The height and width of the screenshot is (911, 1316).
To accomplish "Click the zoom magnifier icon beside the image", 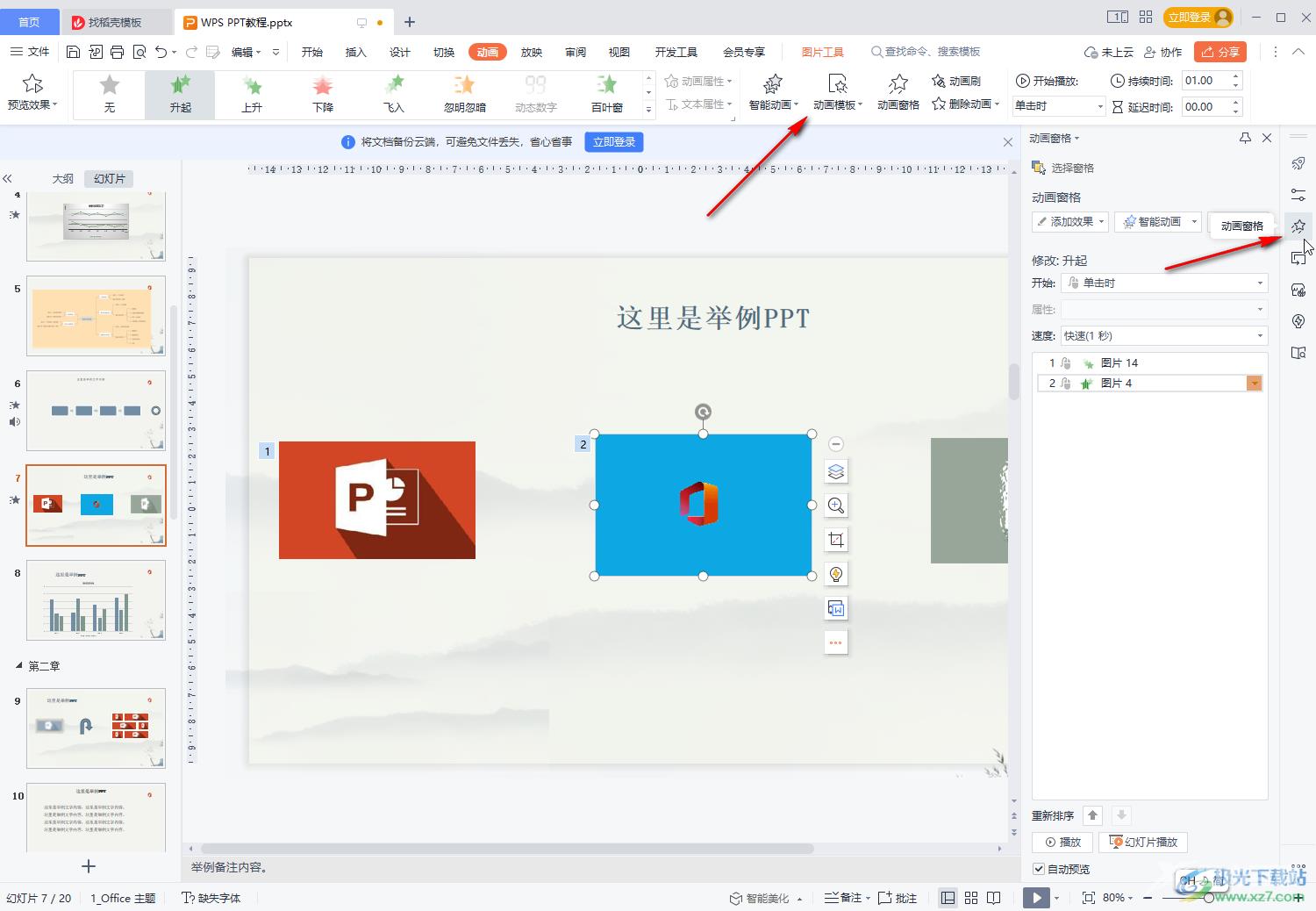I will click(836, 506).
